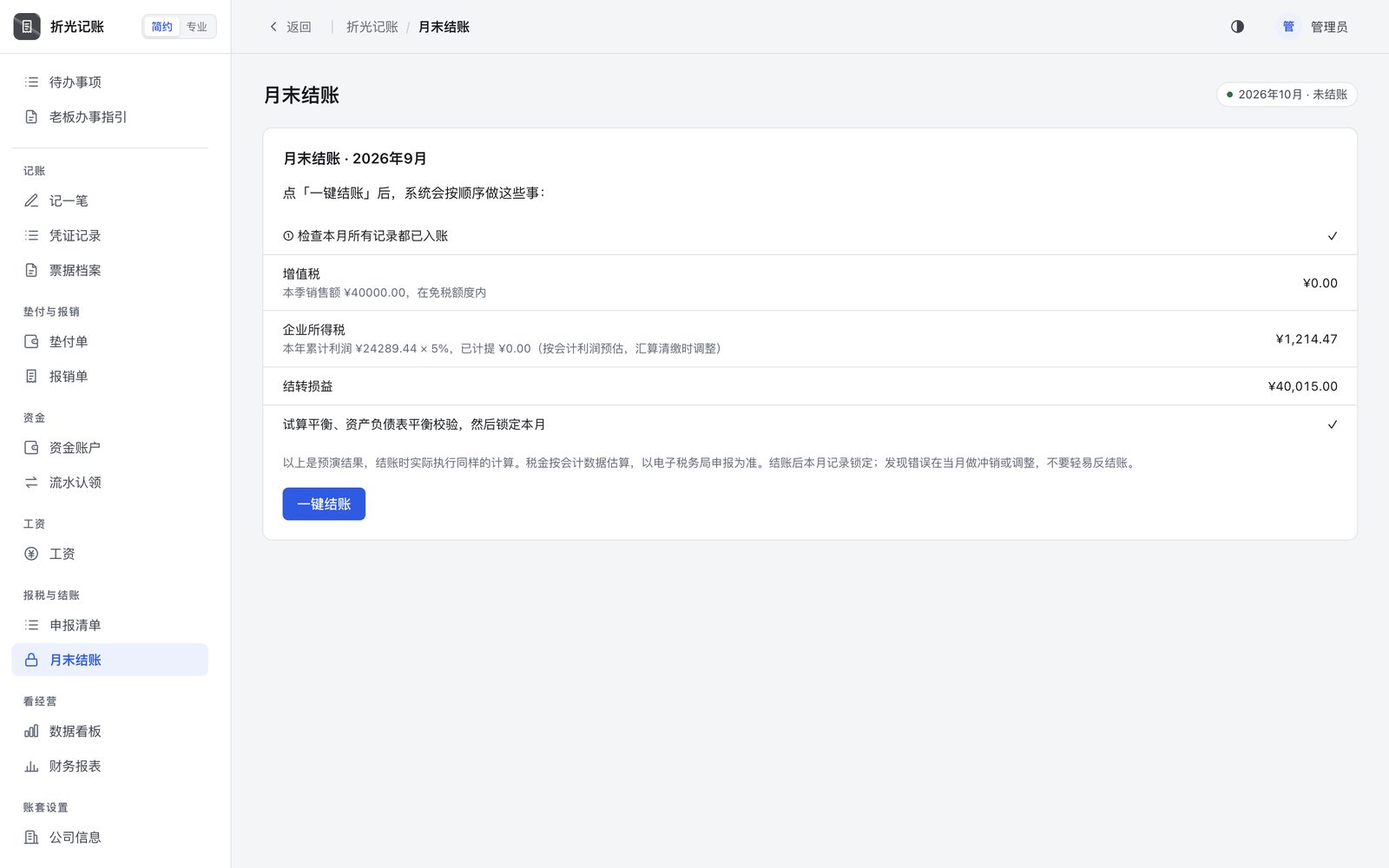1389x868 pixels.
Task: Click the 月末结账 breadcrumb text
Action: coord(444,27)
